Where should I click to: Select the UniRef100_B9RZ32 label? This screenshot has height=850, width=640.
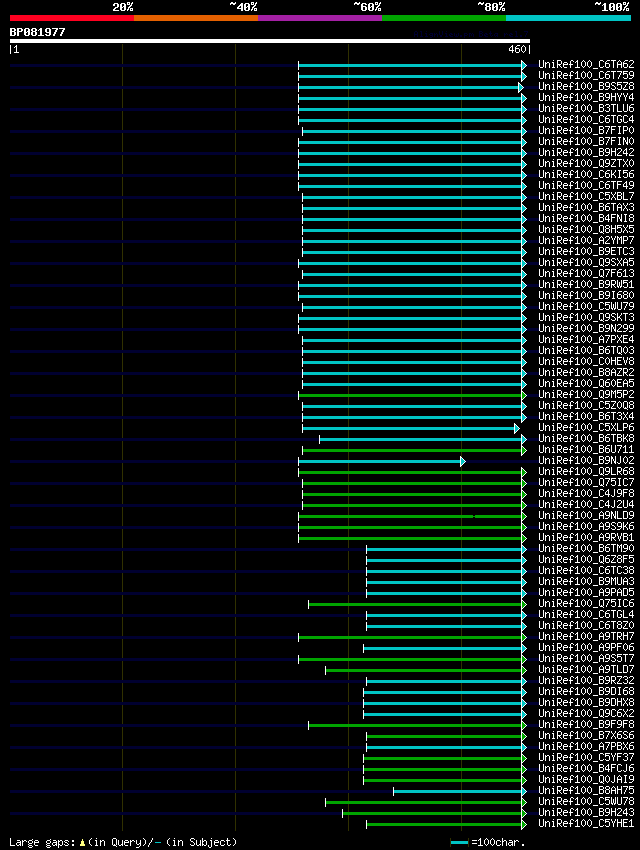click(x=586, y=681)
